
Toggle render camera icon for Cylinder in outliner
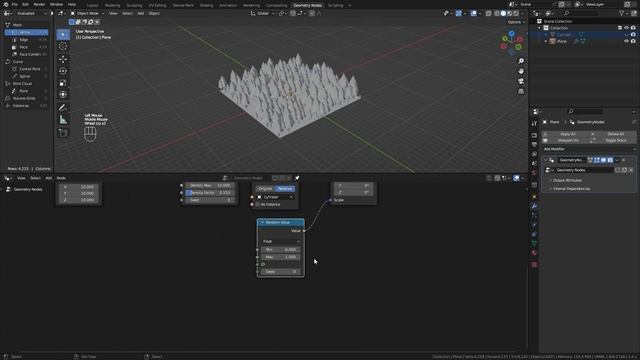(x=633, y=35)
